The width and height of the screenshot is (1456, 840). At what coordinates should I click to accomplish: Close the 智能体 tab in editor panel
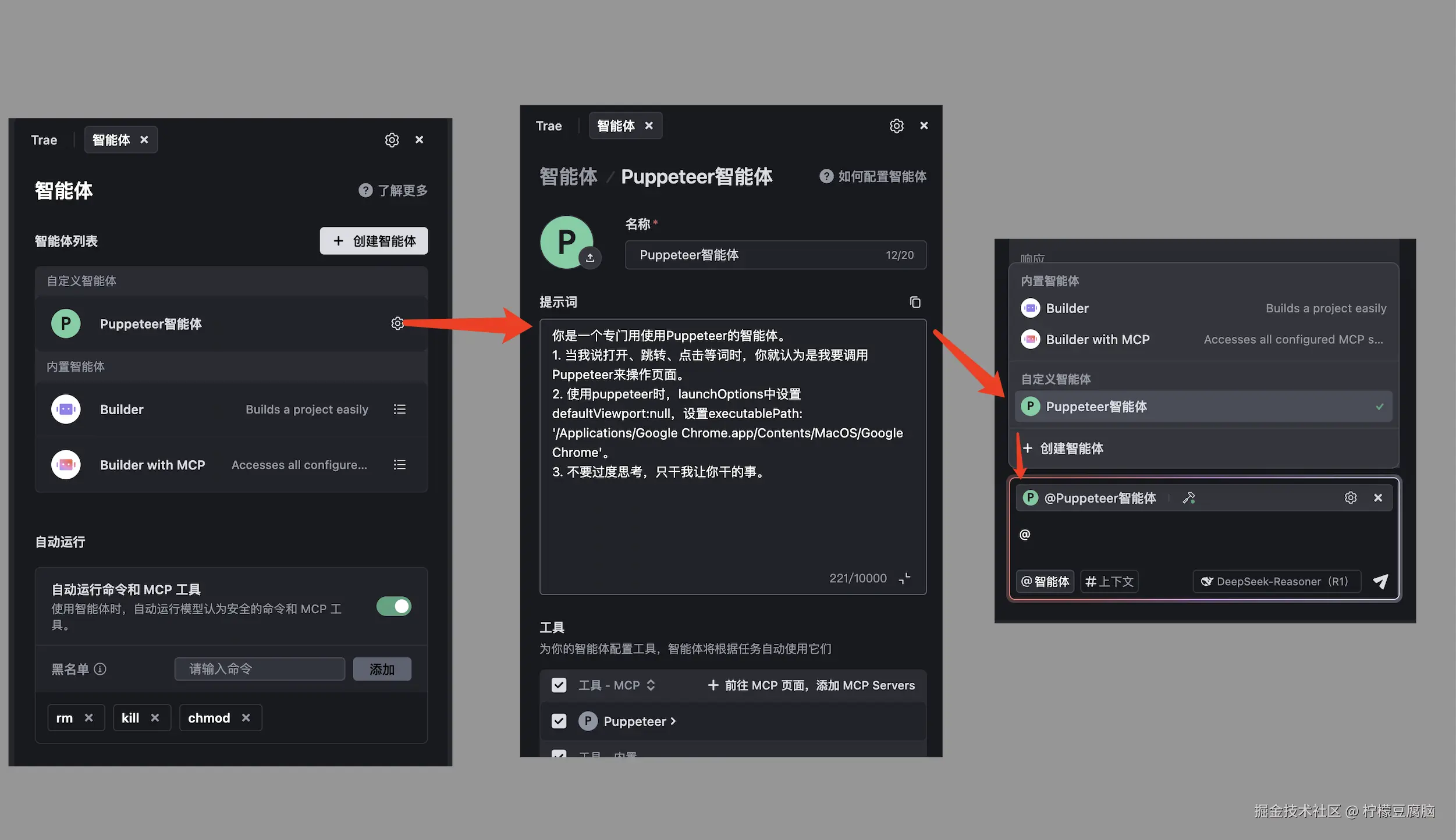click(x=649, y=126)
